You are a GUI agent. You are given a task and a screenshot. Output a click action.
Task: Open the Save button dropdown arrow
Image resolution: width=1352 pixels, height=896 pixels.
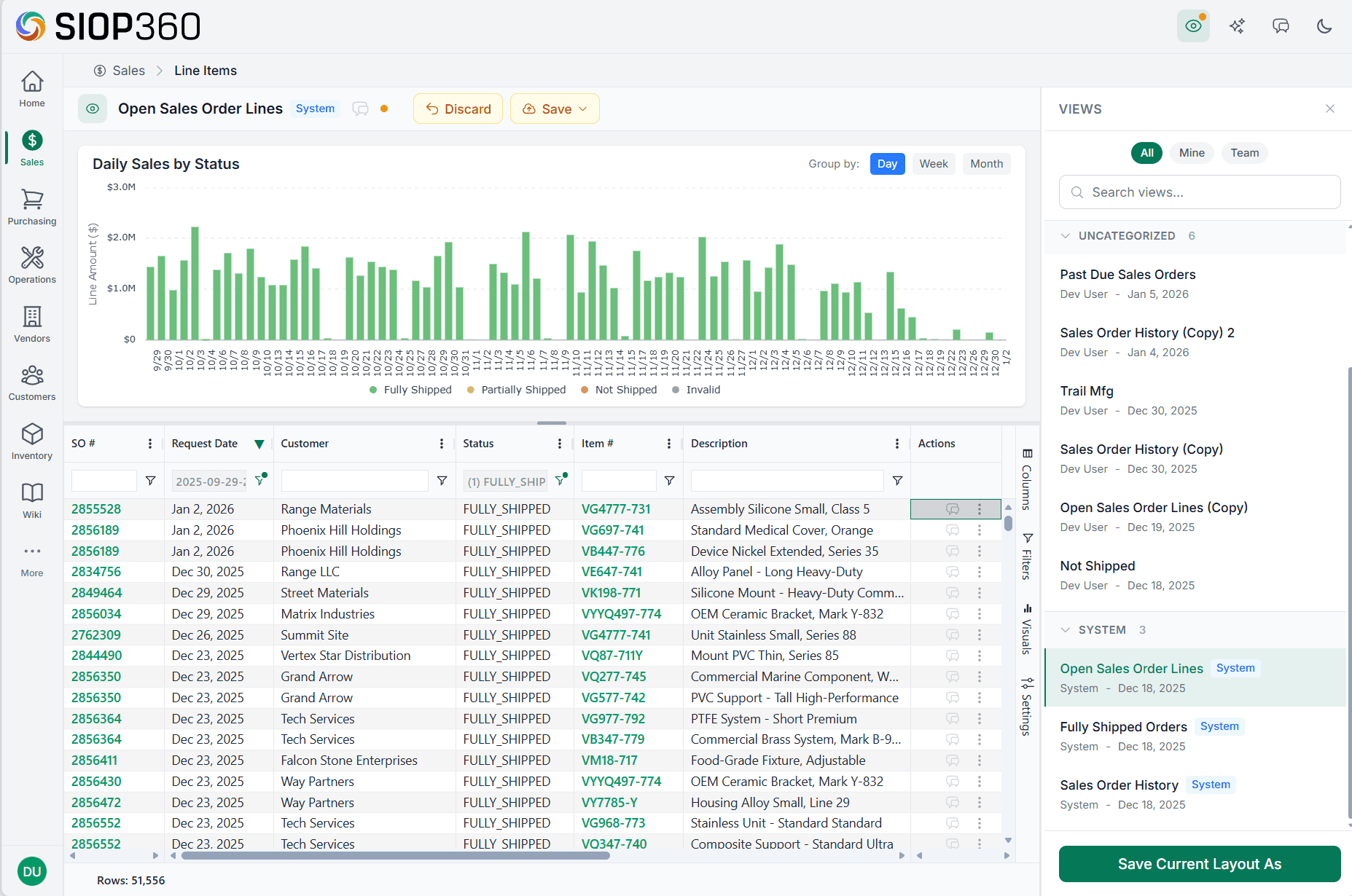click(x=582, y=109)
